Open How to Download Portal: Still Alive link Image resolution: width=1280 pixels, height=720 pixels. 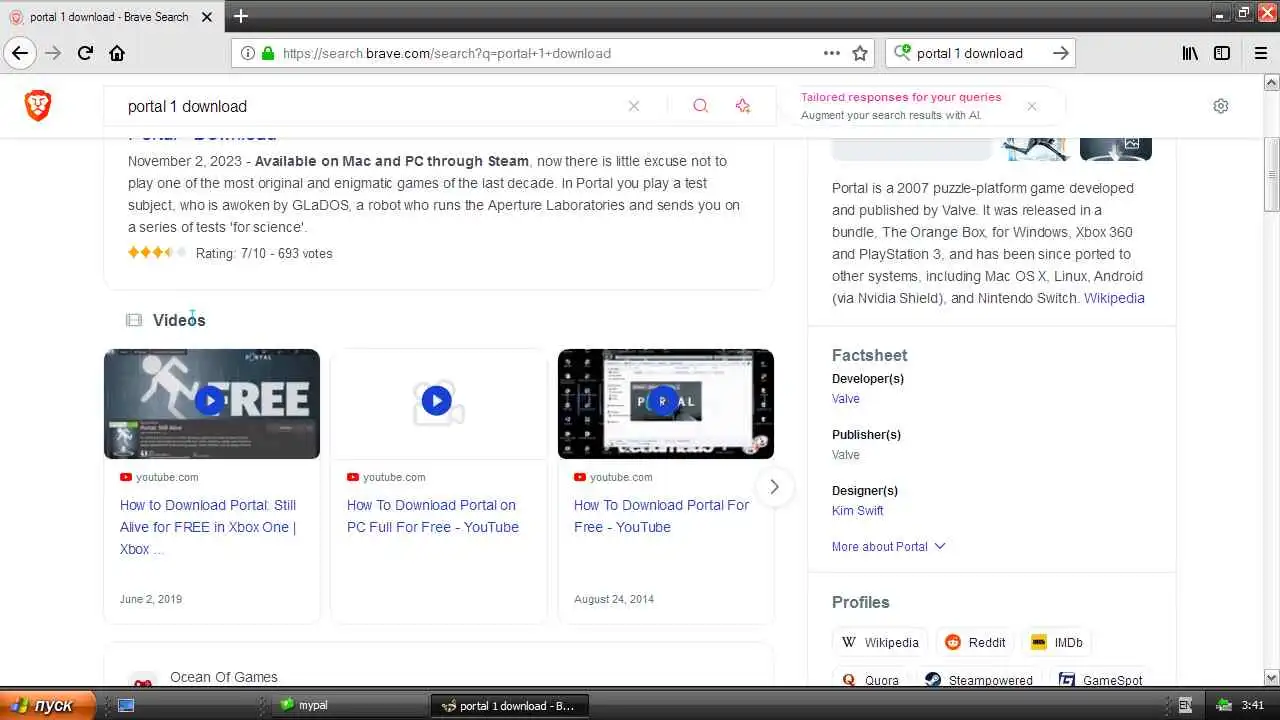208,527
